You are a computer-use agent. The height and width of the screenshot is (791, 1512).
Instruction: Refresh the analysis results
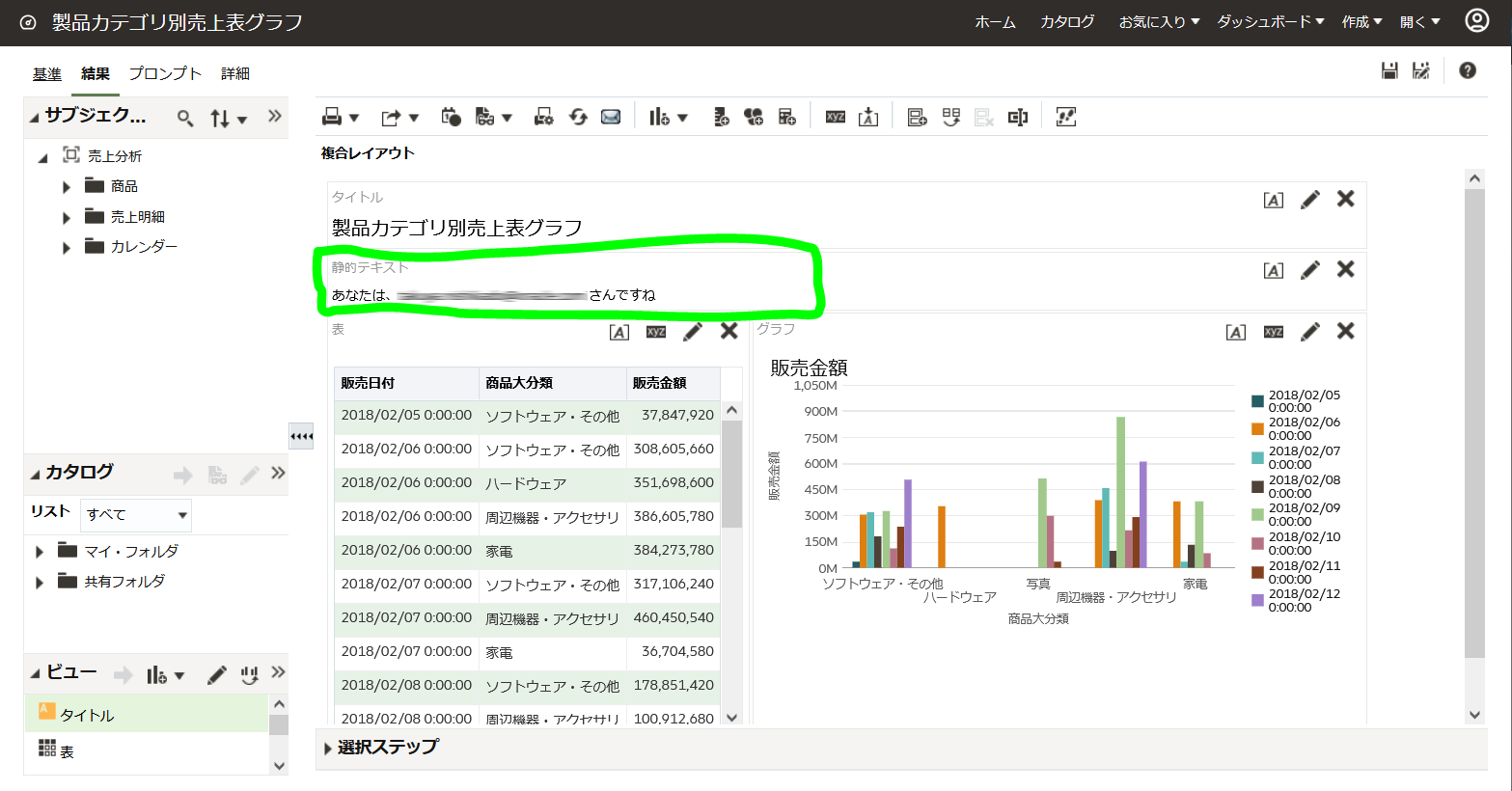[579, 116]
